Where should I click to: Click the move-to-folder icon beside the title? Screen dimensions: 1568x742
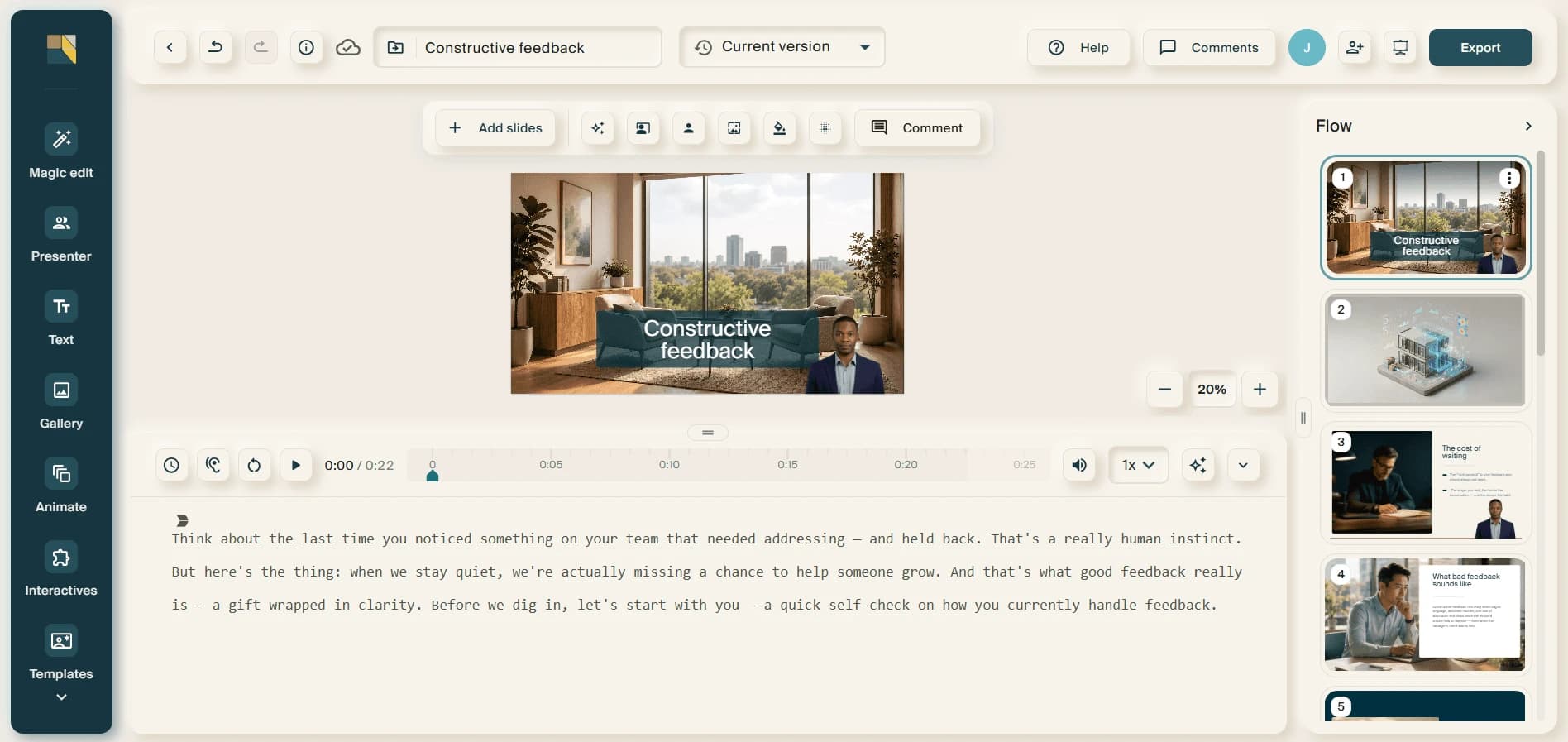[395, 48]
